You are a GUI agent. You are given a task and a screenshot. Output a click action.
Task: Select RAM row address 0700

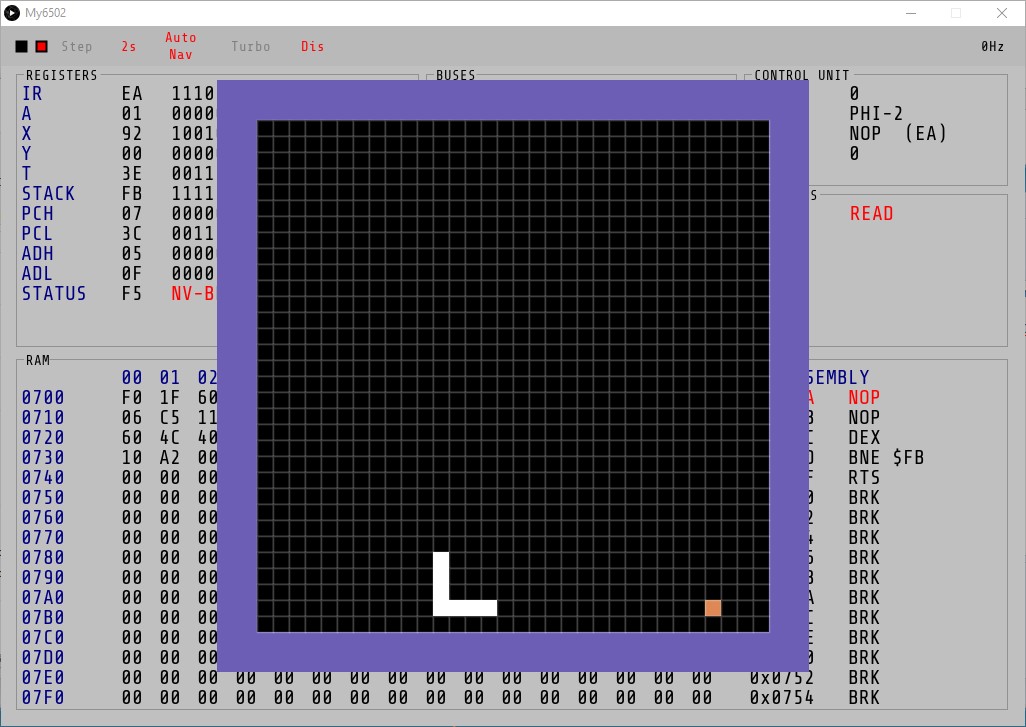pos(43,398)
